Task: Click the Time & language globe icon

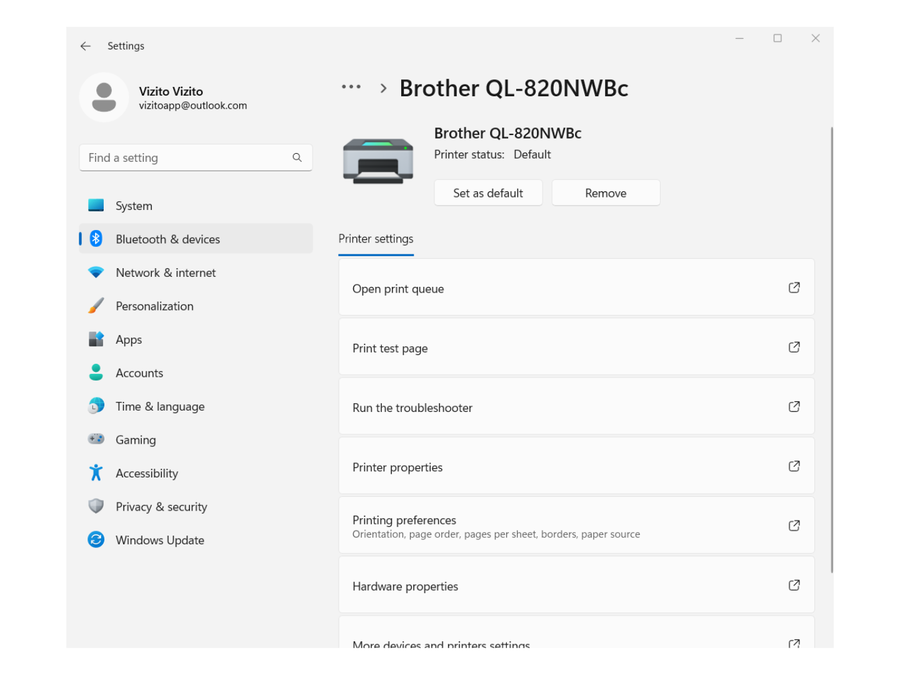Action: (96, 406)
